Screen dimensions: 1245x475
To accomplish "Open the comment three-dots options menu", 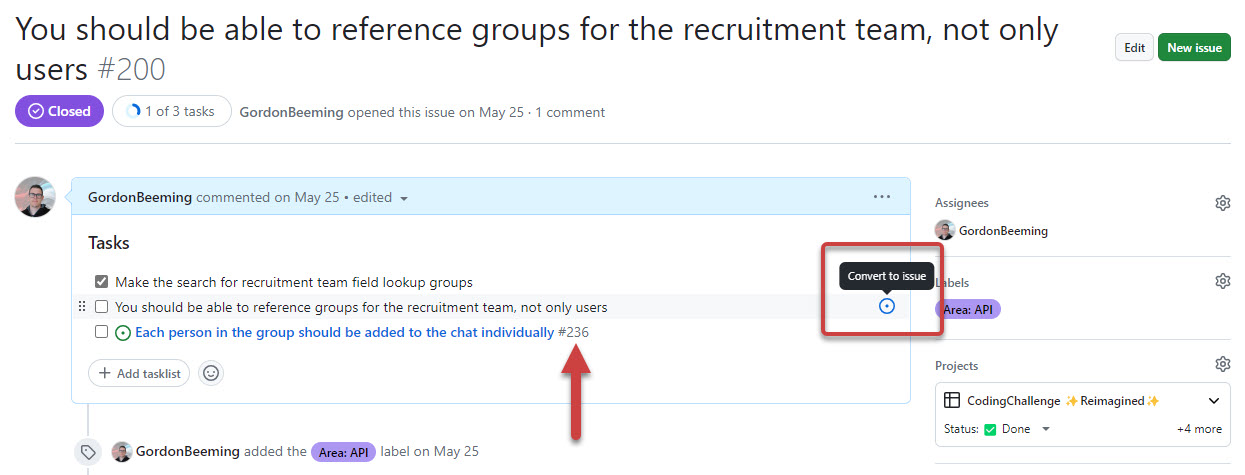I will (881, 197).
